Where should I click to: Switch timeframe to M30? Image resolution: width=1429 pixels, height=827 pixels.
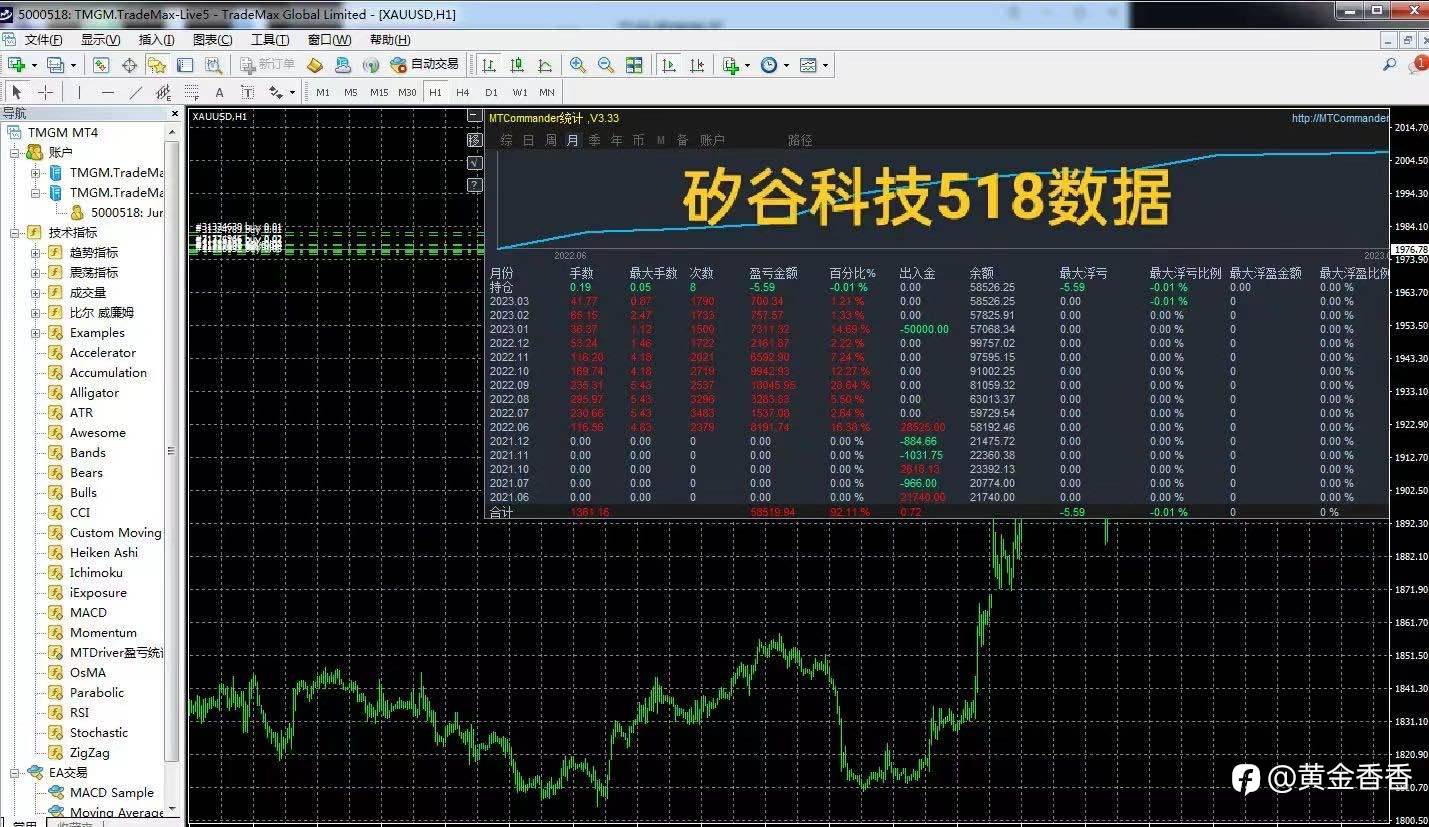coord(406,92)
